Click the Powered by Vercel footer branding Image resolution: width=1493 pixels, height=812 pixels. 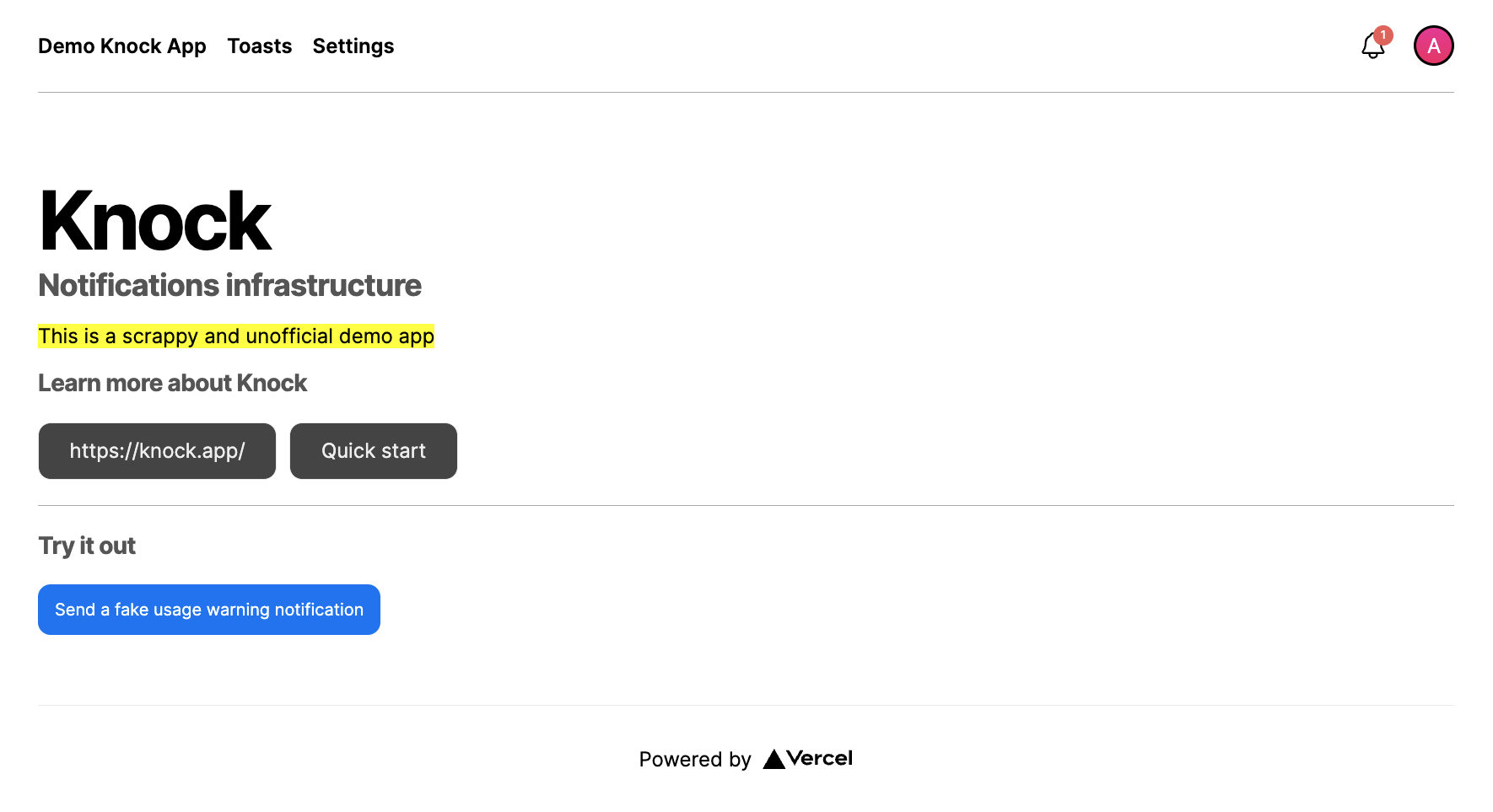(746, 758)
